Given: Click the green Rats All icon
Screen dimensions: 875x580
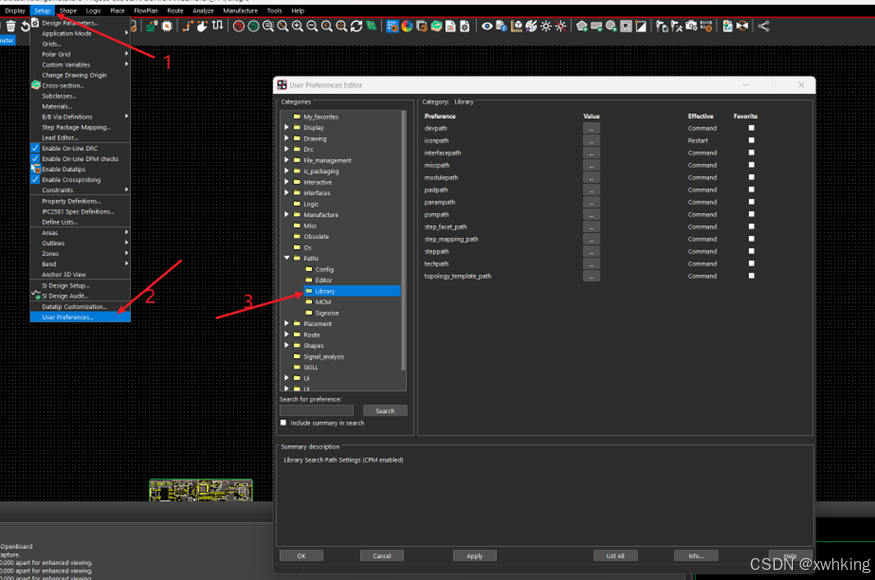Looking at the screenshot, I should point(253,26).
